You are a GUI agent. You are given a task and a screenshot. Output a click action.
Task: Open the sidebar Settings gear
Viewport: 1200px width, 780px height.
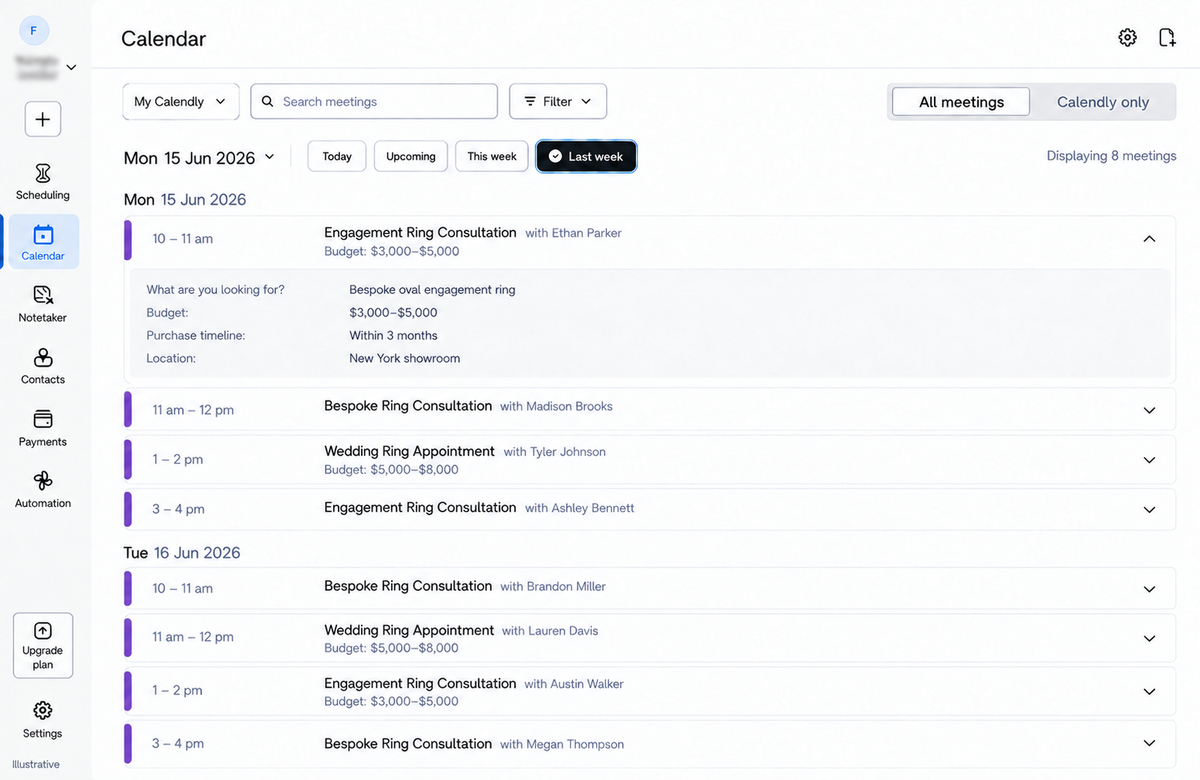43,711
